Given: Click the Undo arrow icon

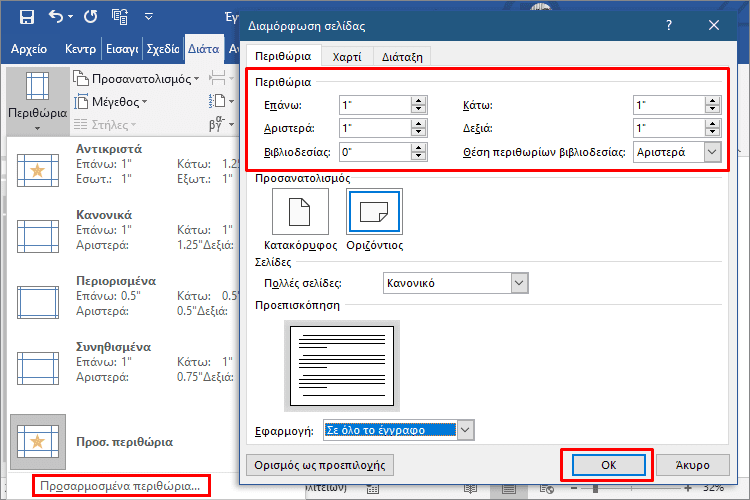Looking at the screenshot, I should (x=56, y=17).
